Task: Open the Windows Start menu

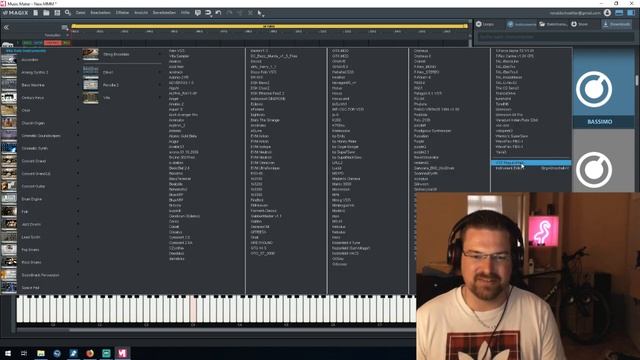Action: tap(8, 353)
